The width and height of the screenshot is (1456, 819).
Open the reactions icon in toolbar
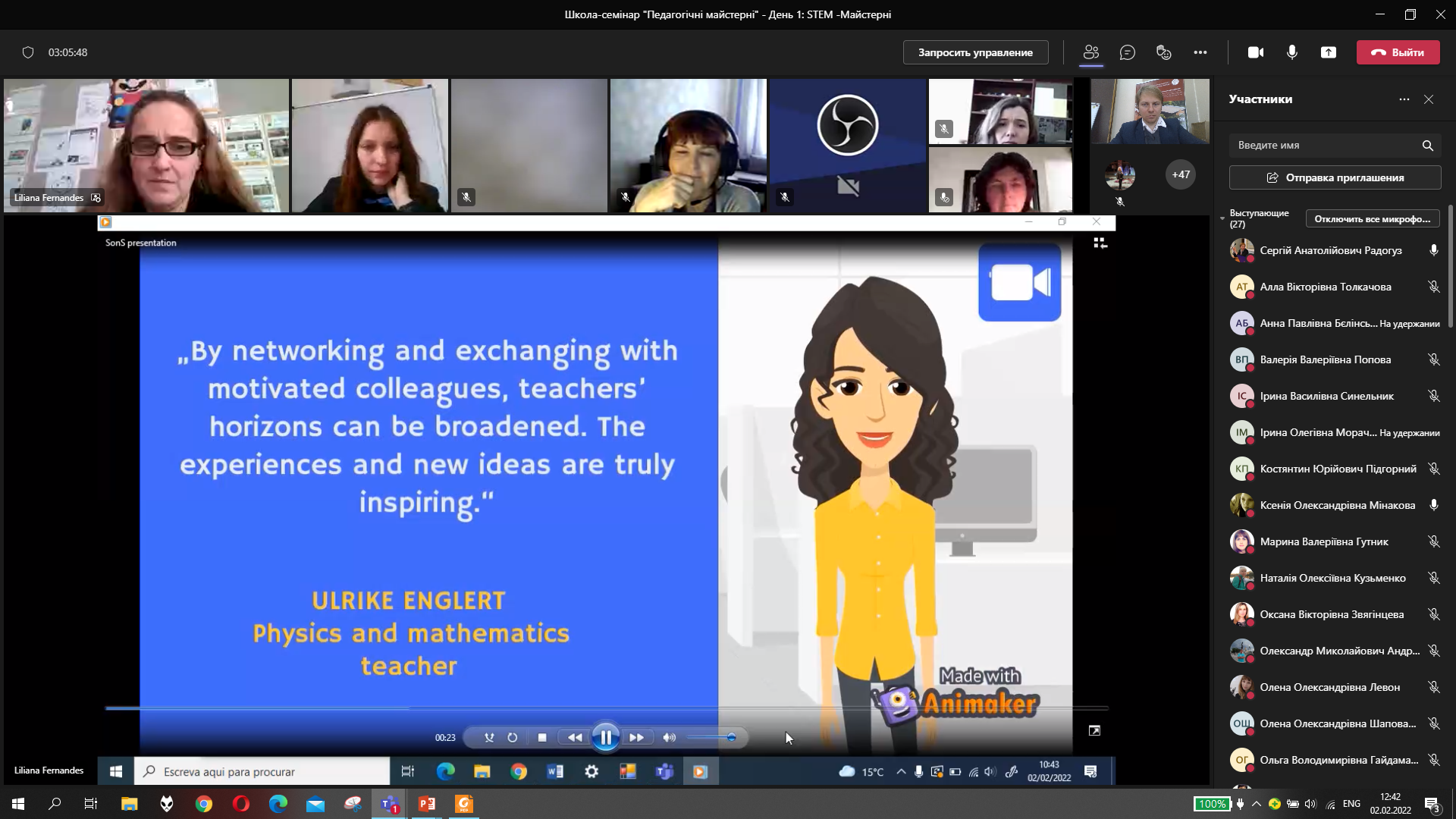point(1163,52)
